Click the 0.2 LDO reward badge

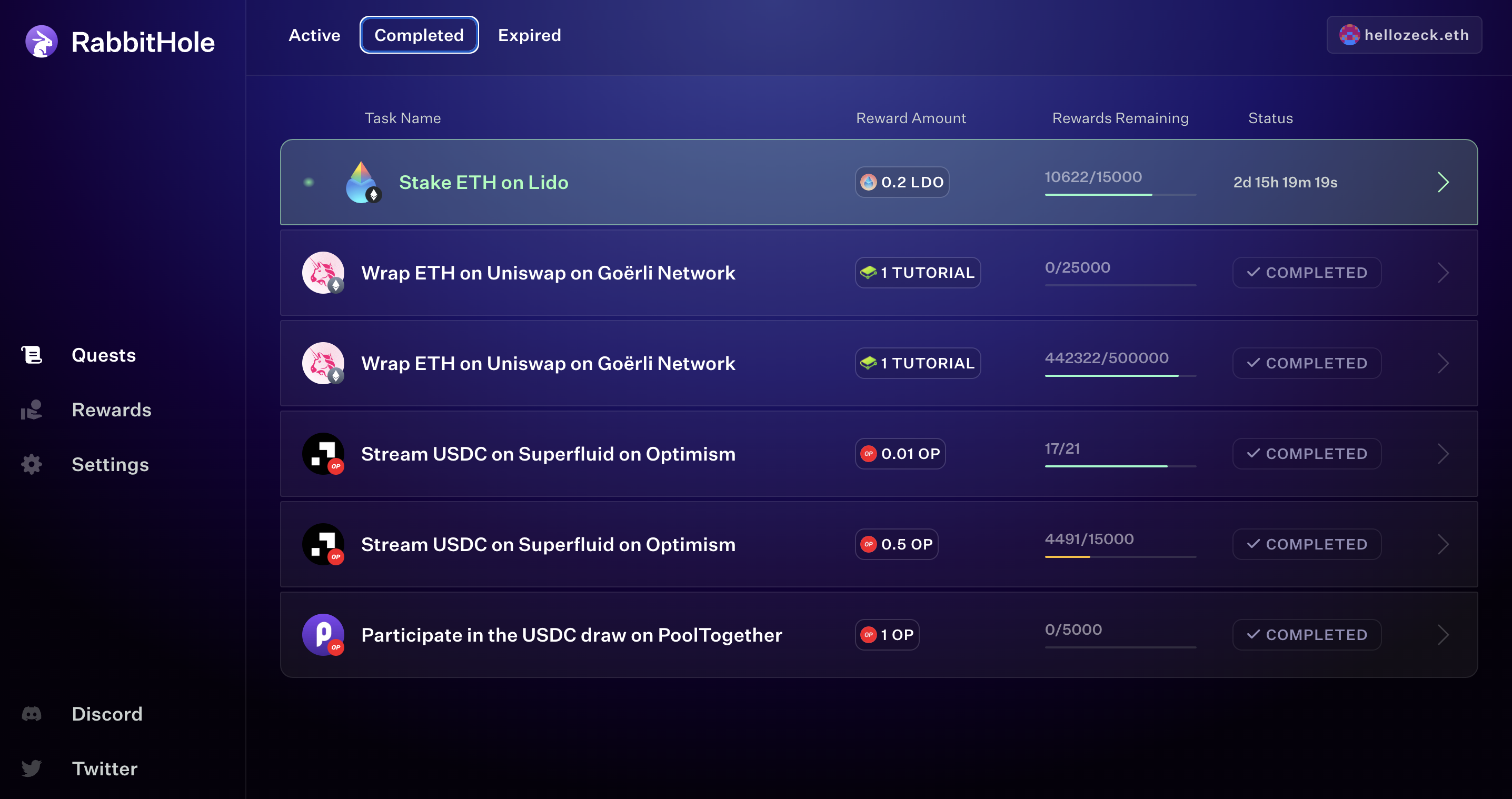coord(902,183)
